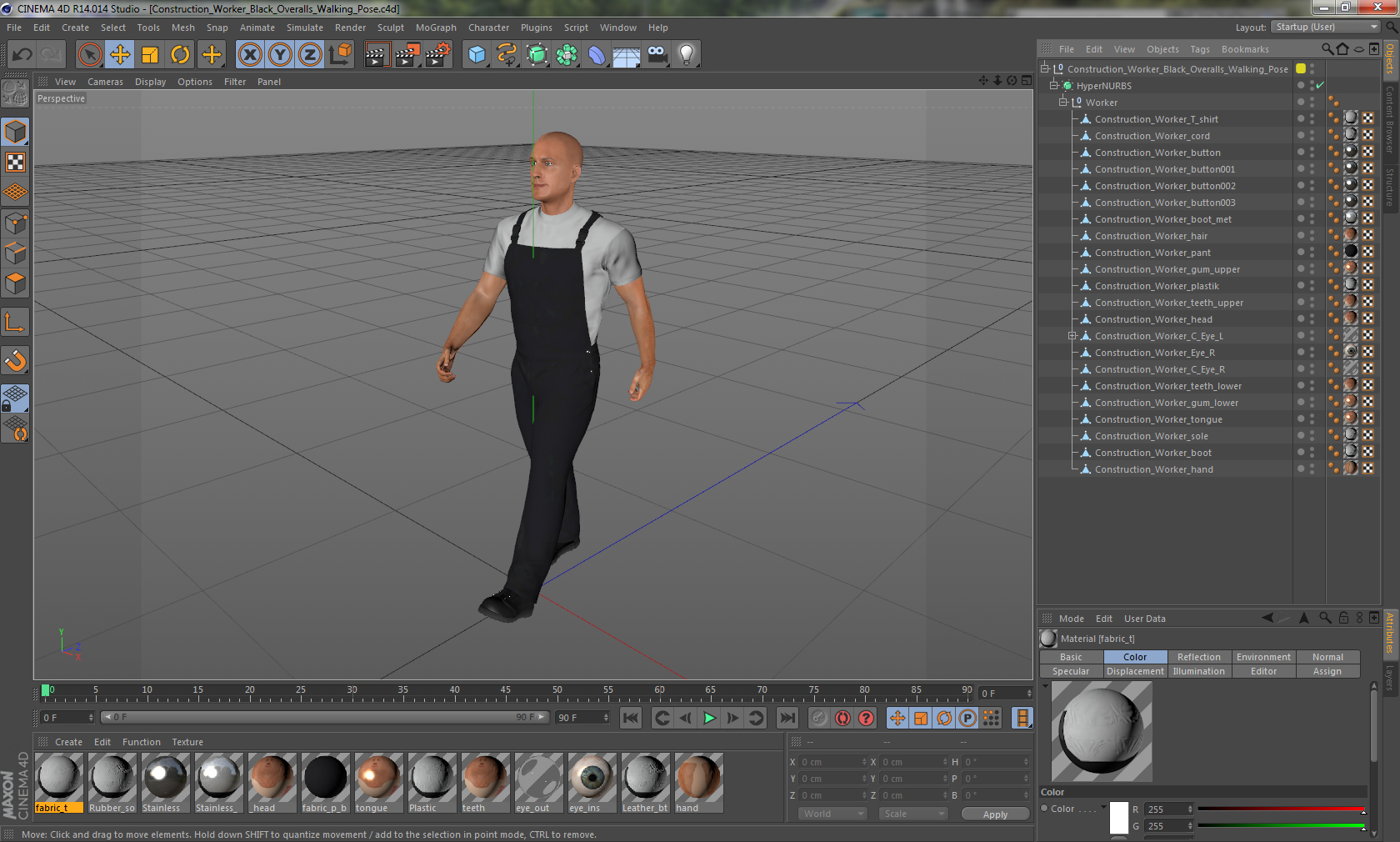Viewport: 1400px width, 842px height.
Task: Enable Polygons mode in left toolbar
Action: click(16, 283)
